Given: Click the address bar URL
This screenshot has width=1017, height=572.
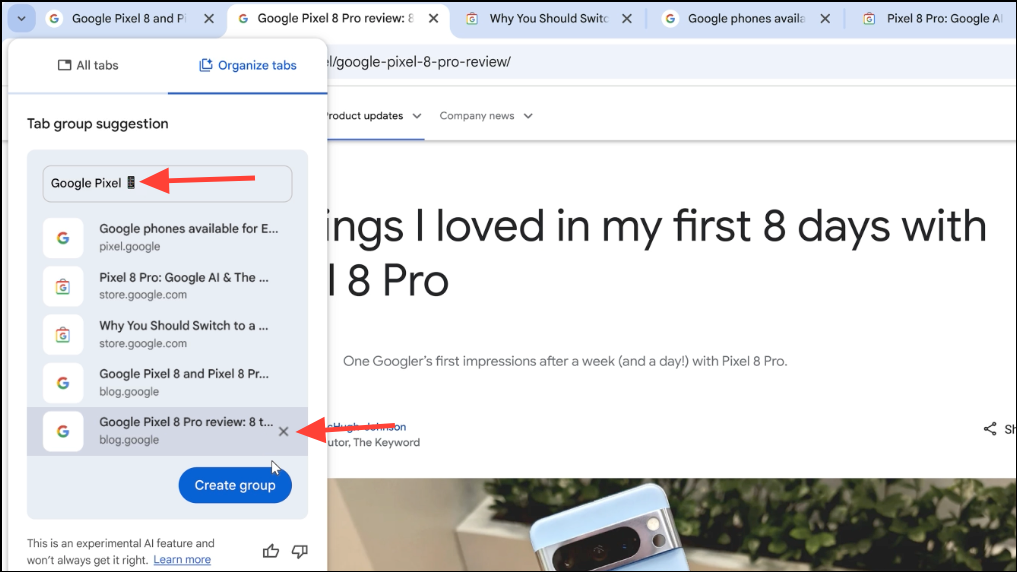Looking at the screenshot, I should click(x=418, y=62).
